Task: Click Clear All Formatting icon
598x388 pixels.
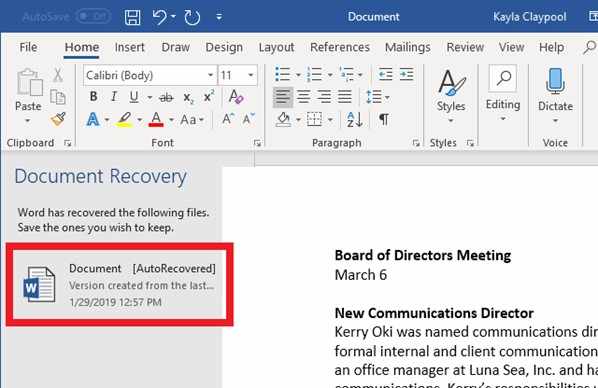Action: (236, 97)
